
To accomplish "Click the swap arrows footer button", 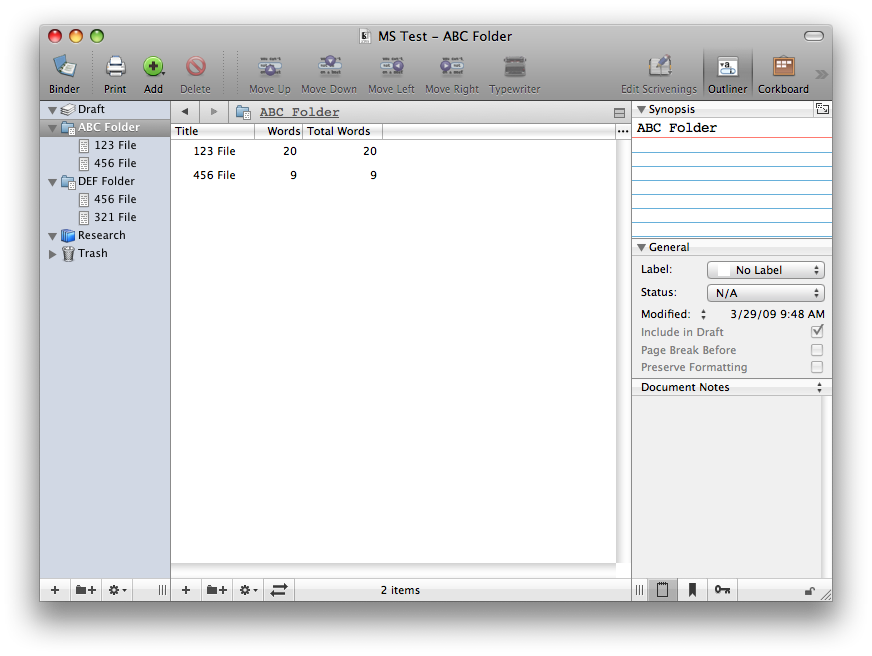I will tap(279, 590).
